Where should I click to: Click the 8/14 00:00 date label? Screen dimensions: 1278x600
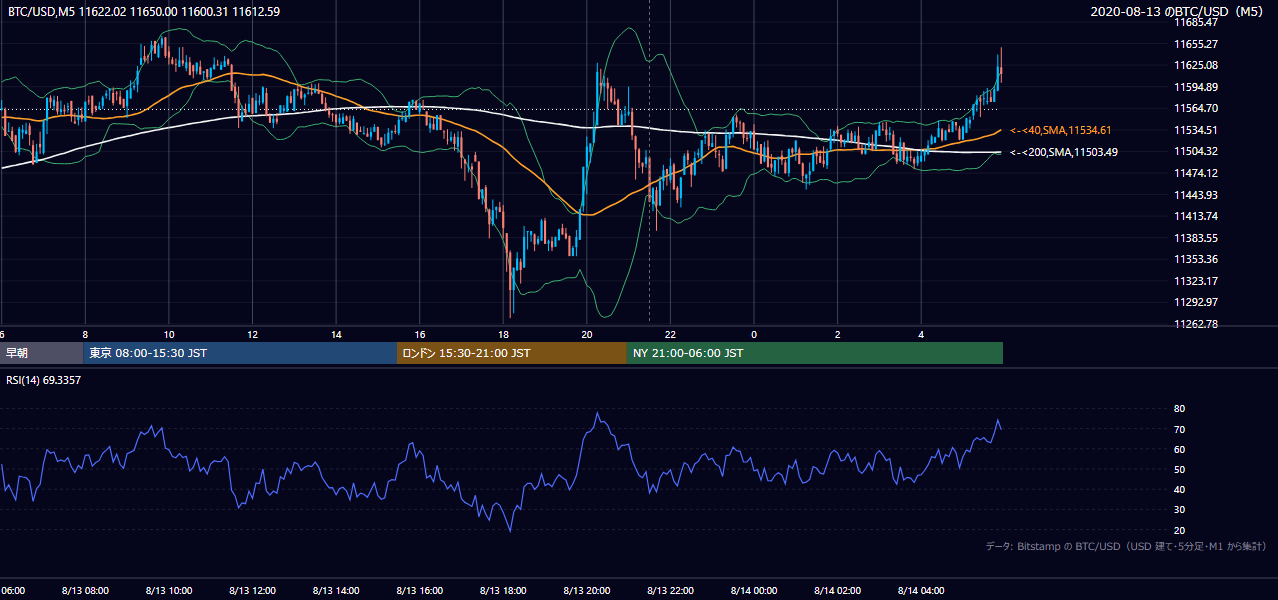pyautogui.click(x=755, y=591)
